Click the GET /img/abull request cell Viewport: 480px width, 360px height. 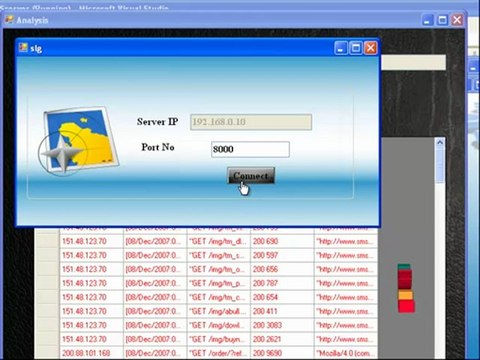click(219, 311)
